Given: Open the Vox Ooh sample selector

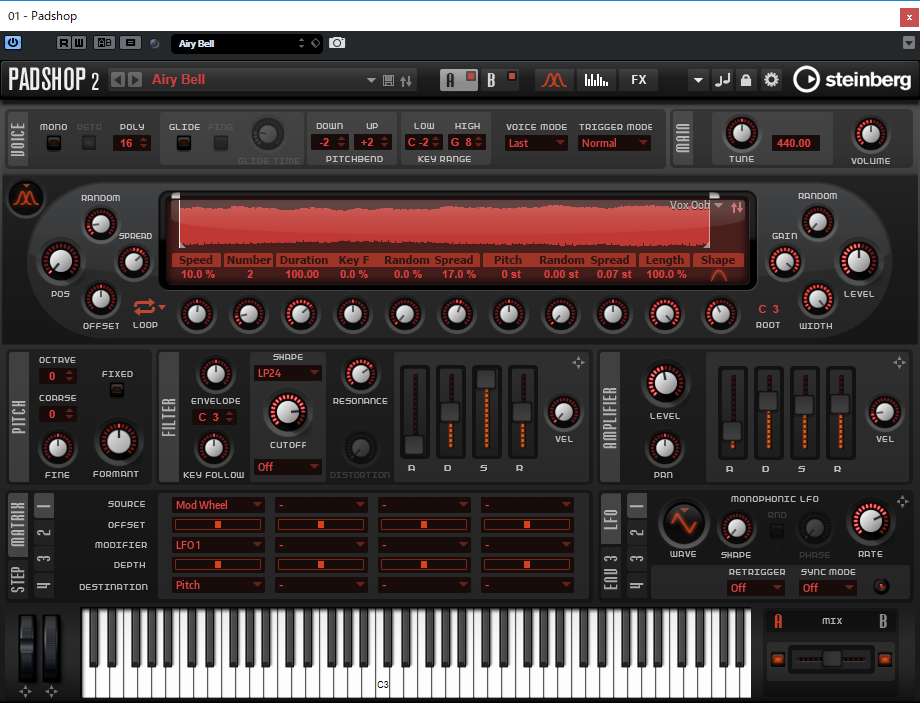Looking at the screenshot, I should click(696, 205).
